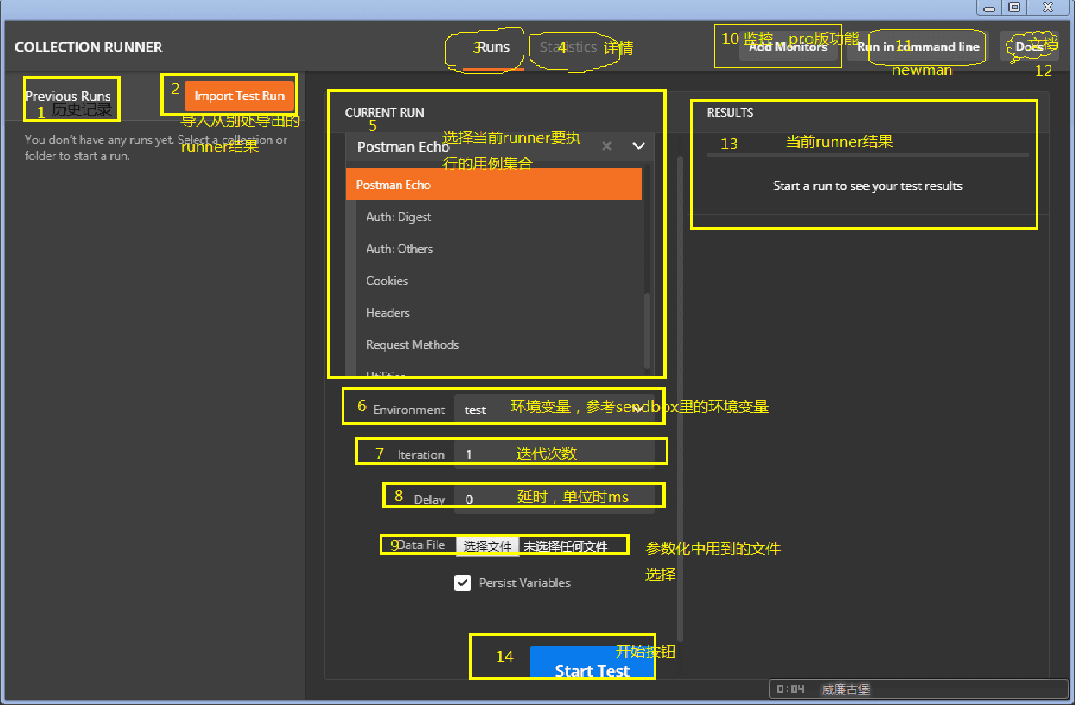The height and width of the screenshot is (705, 1075).
Task: Clear the Postman Echo selection with X
Action: (x=607, y=146)
